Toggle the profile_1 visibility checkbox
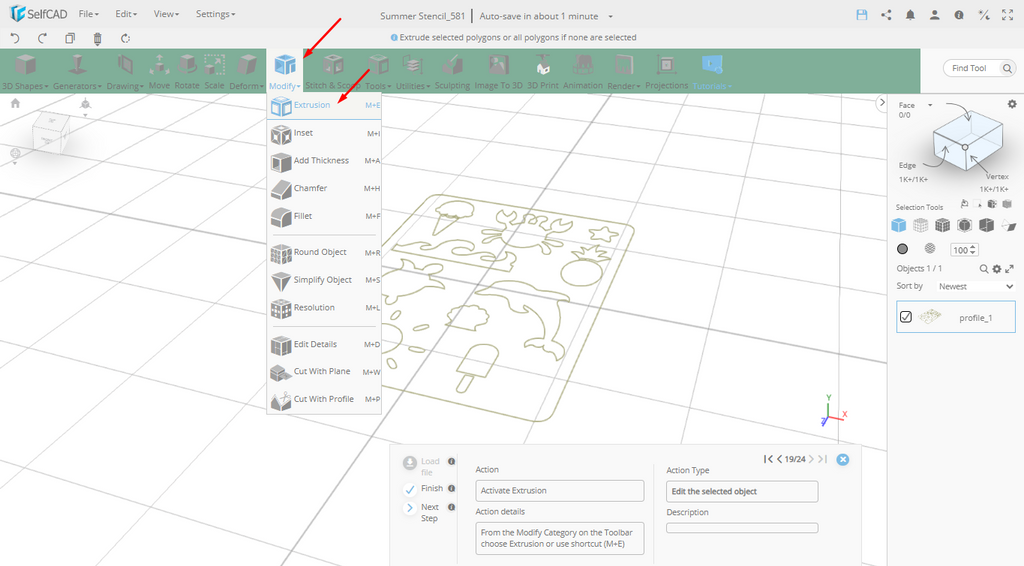This screenshot has height=566, width=1024. point(906,317)
